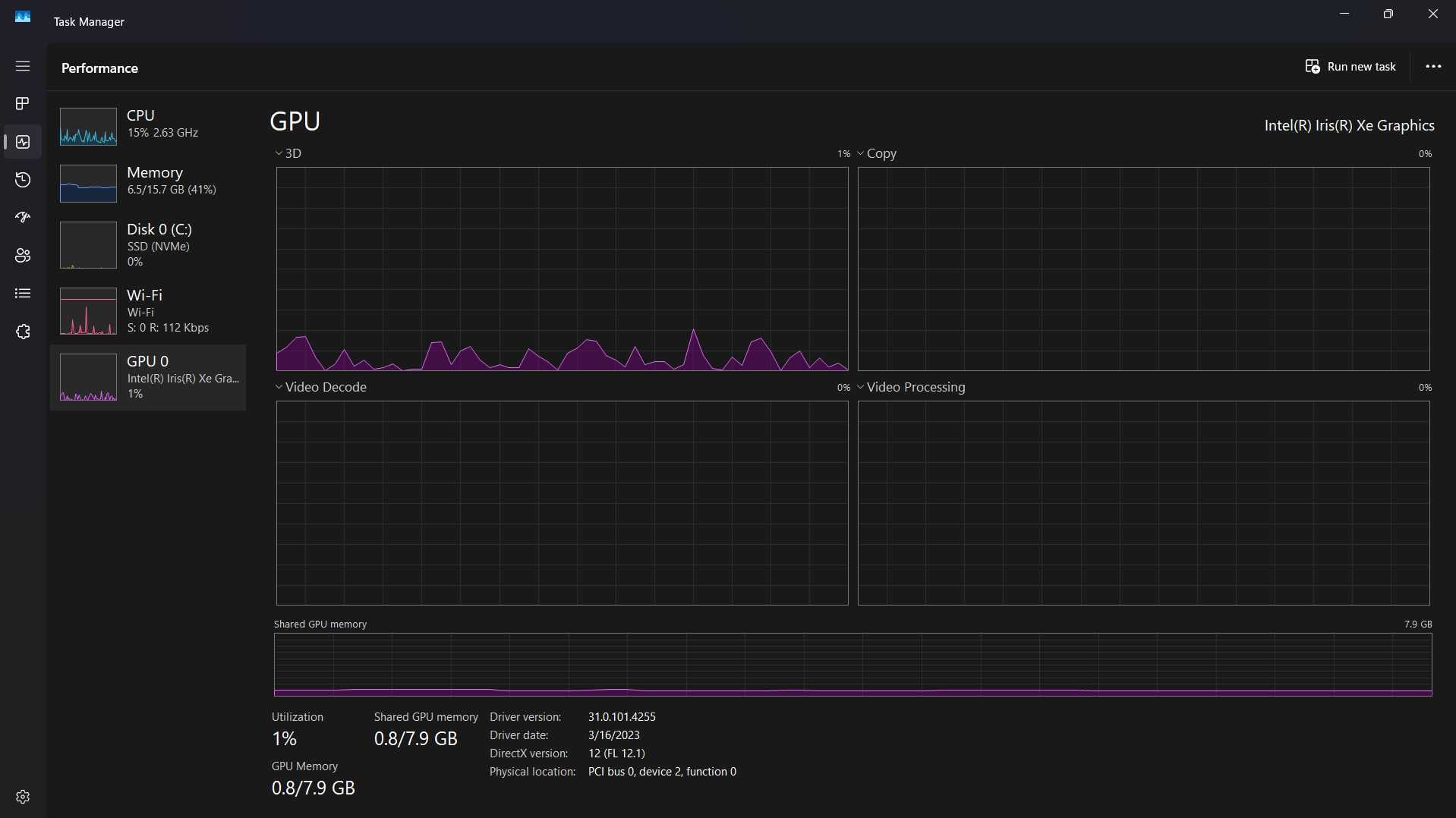Click the Performance page heading

coord(99,68)
